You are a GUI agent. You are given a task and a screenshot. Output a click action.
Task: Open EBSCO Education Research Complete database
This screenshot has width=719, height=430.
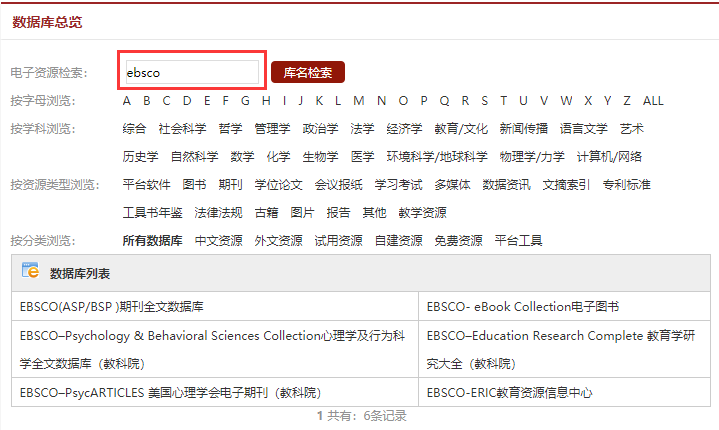pos(561,349)
